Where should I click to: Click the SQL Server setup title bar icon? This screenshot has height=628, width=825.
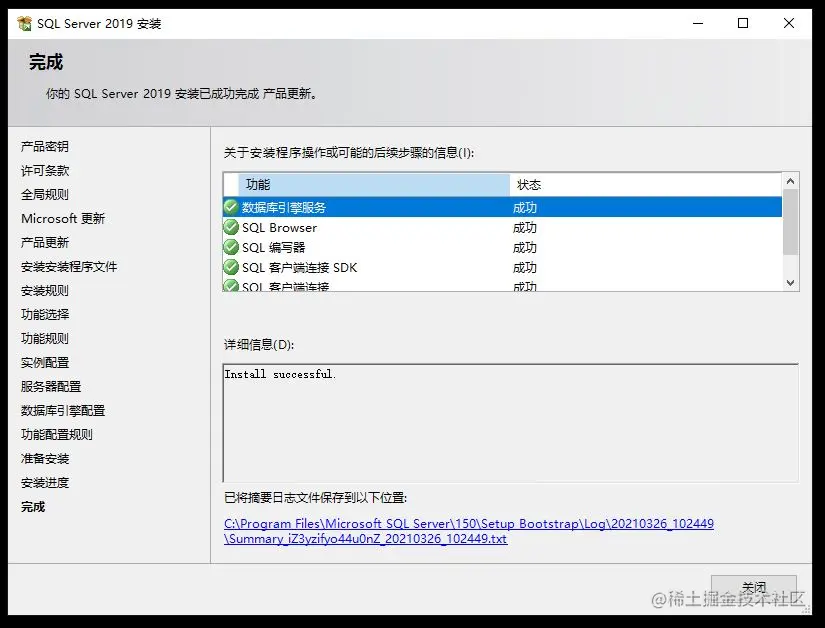(24, 24)
